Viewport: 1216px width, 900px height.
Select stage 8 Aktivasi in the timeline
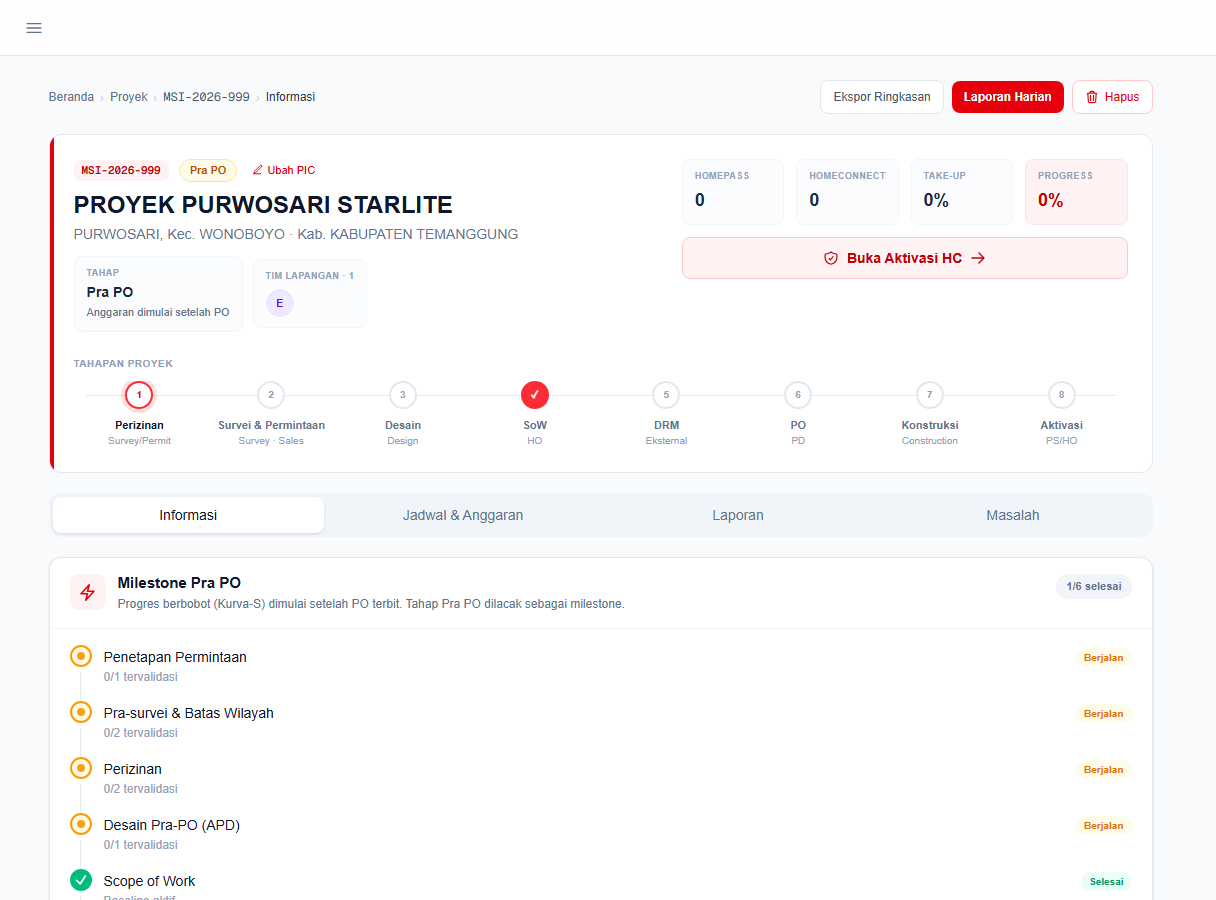[1061, 395]
